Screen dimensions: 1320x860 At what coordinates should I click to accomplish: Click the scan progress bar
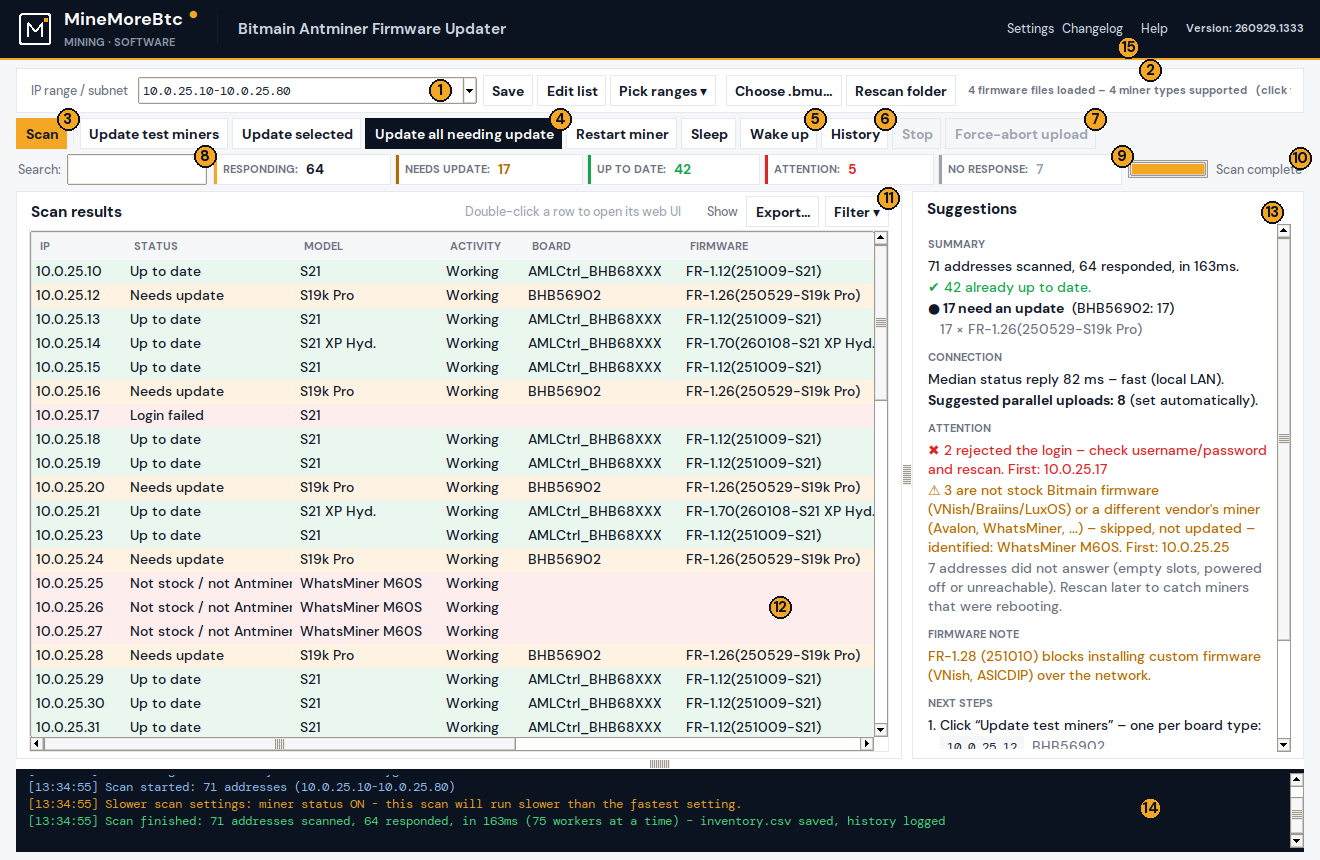(1168, 169)
